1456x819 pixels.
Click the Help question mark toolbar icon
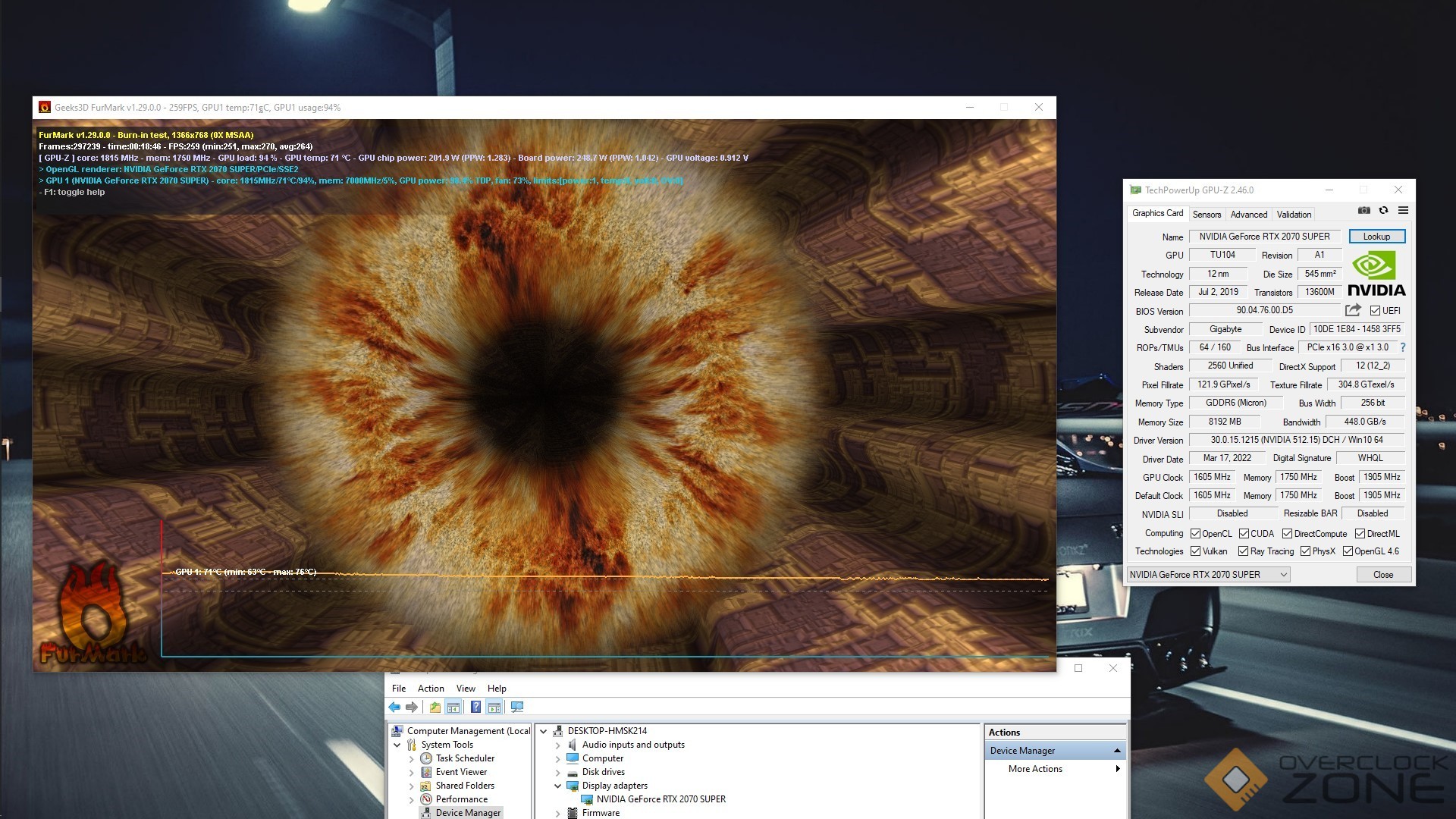pos(475,707)
